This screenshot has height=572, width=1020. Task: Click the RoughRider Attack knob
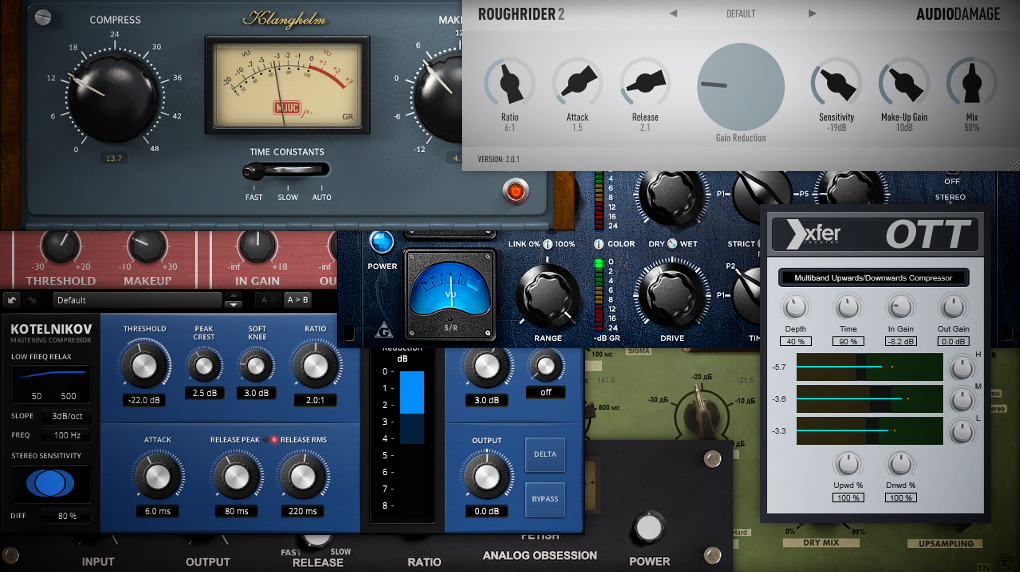(x=578, y=83)
